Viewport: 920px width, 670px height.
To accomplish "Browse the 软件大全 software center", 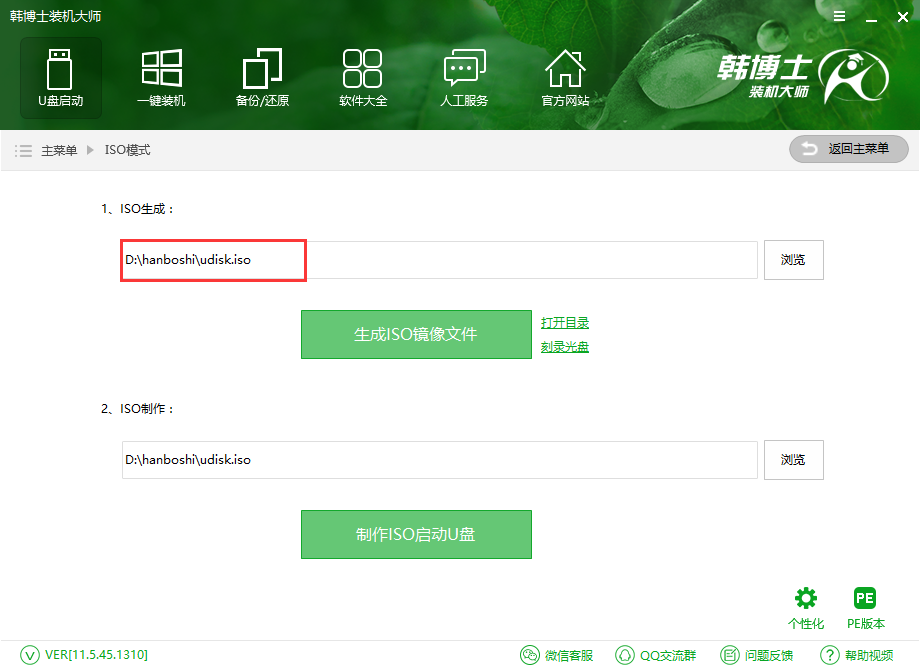I will coord(362,77).
